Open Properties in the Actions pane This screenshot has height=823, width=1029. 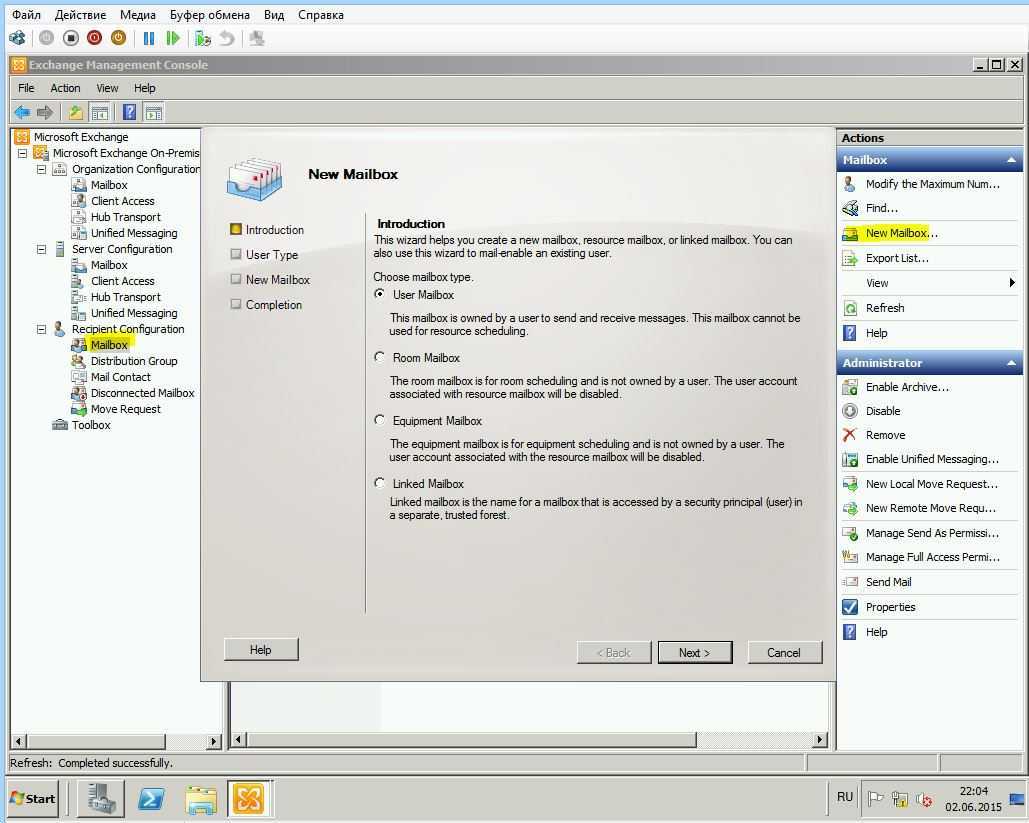(890, 607)
